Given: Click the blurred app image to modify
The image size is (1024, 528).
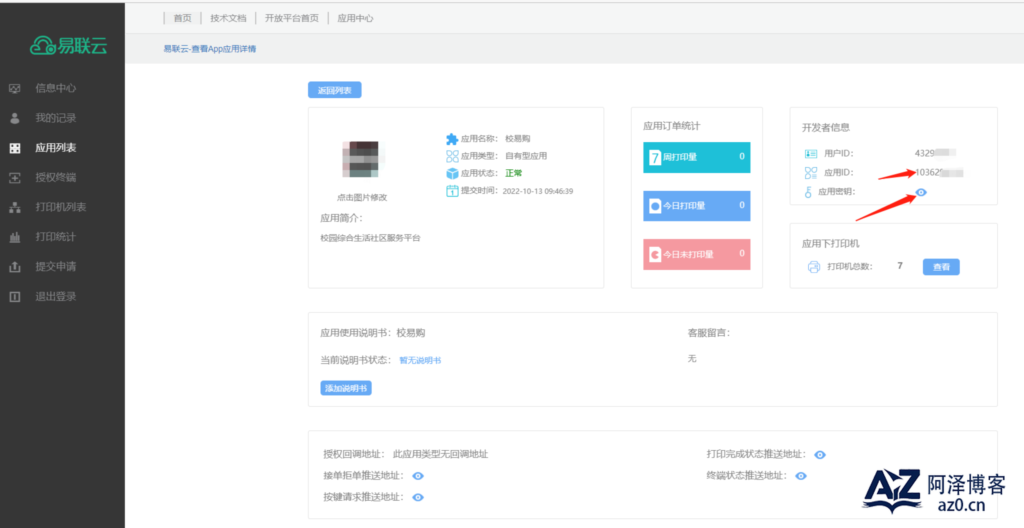Looking at the screenshot, I should point(363,159).
